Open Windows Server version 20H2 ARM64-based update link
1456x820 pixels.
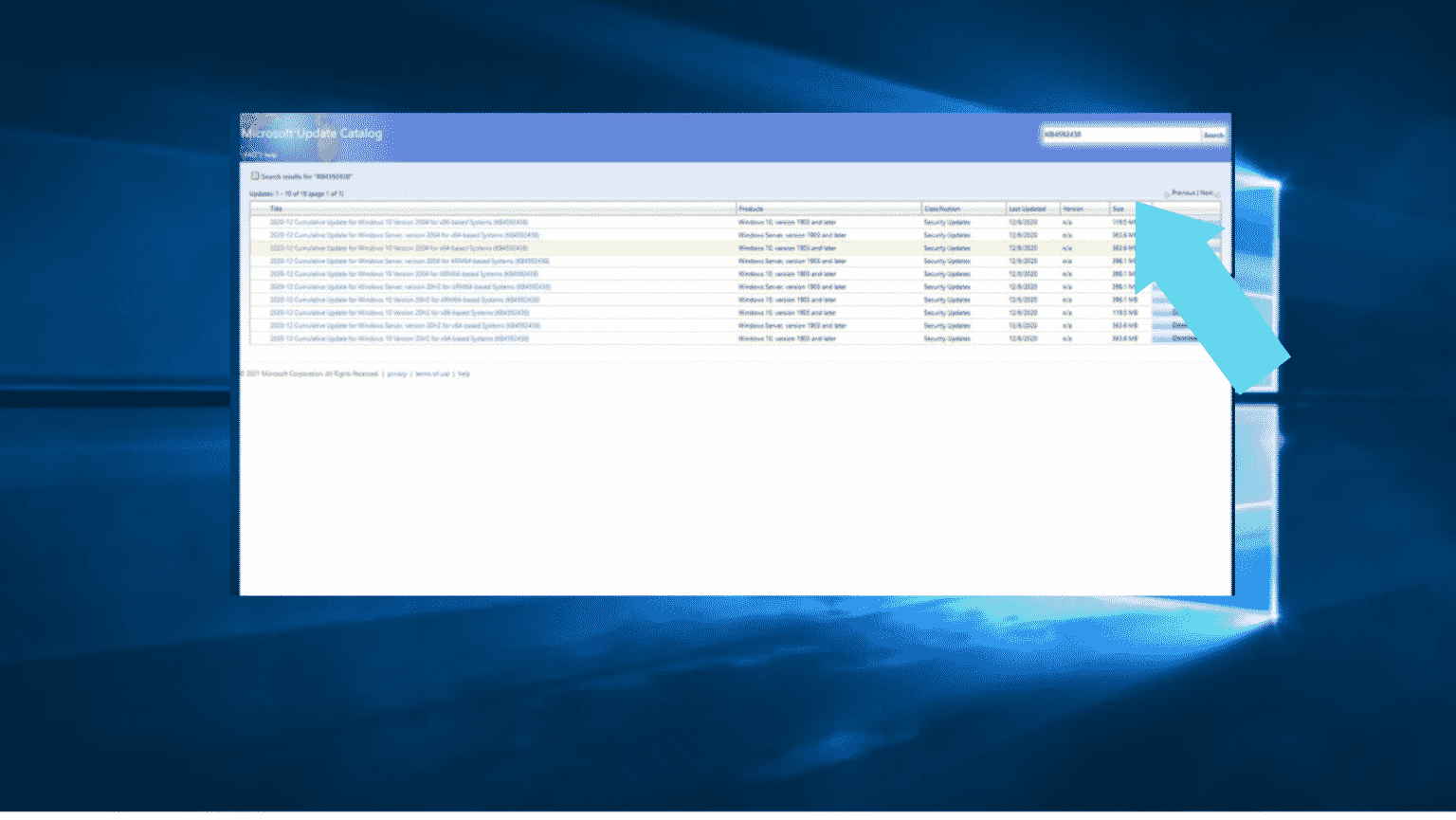coord(409,286)
